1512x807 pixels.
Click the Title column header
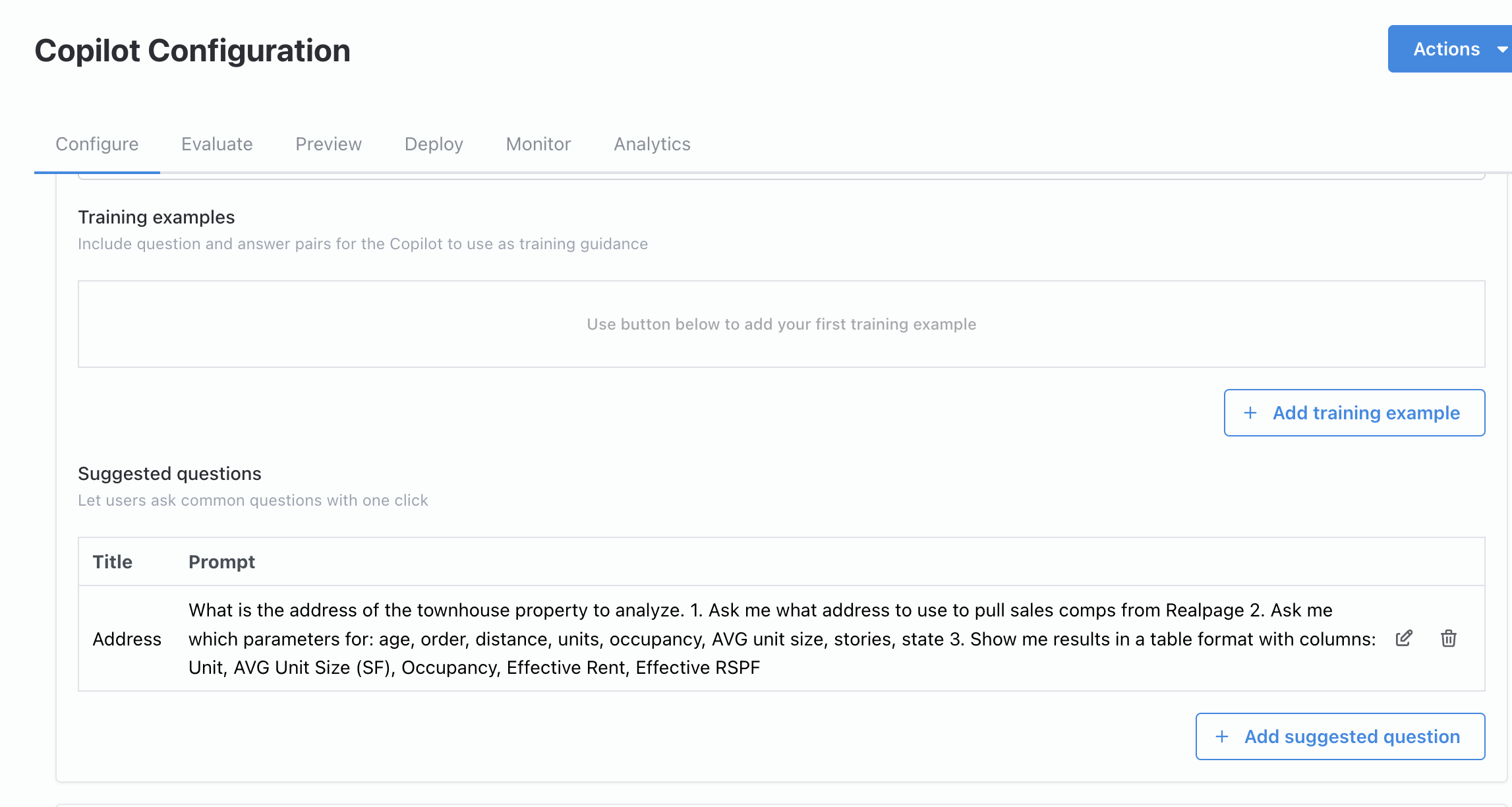coord(113,562)
